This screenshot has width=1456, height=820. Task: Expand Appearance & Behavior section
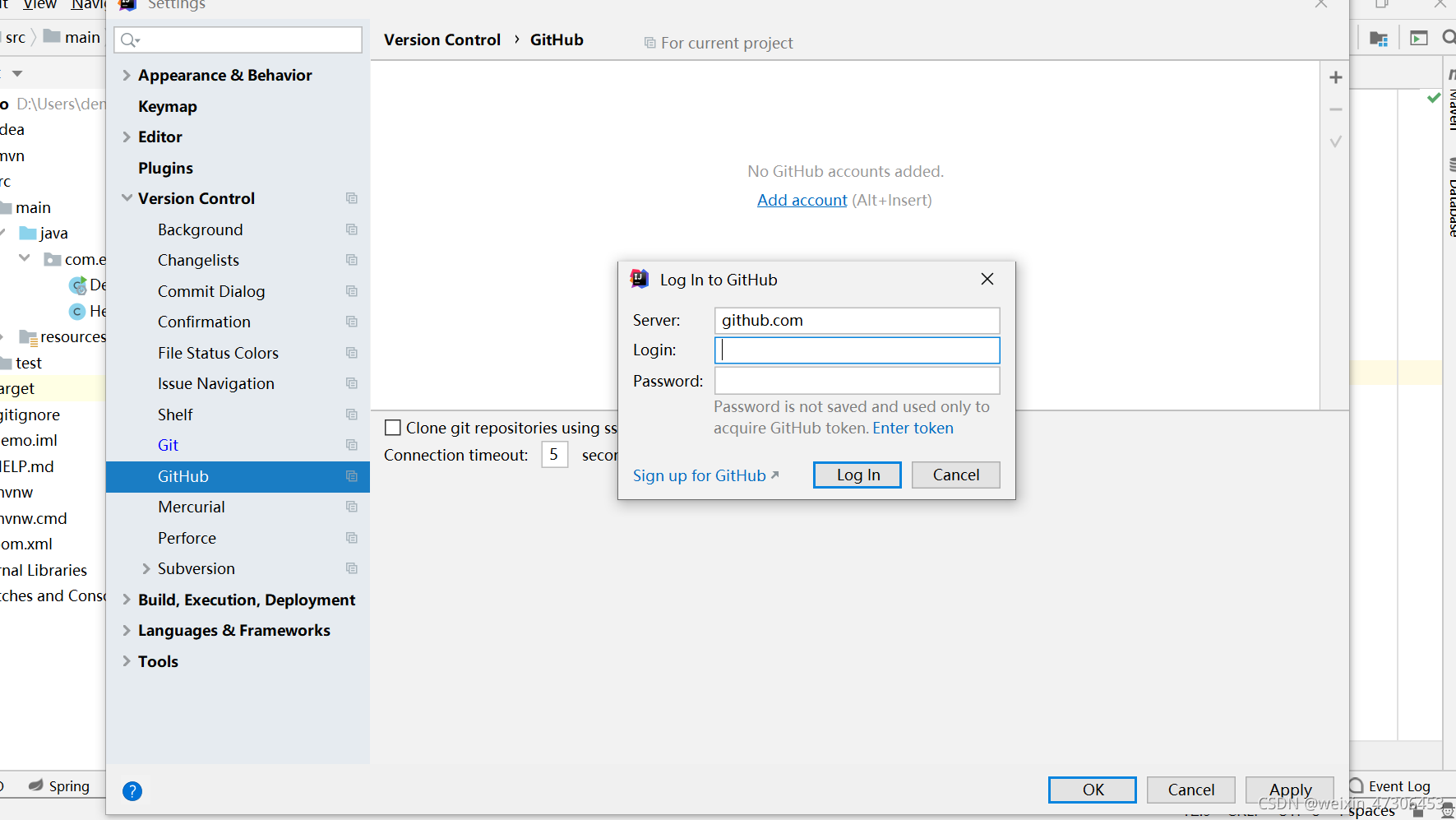pos(127,75)
